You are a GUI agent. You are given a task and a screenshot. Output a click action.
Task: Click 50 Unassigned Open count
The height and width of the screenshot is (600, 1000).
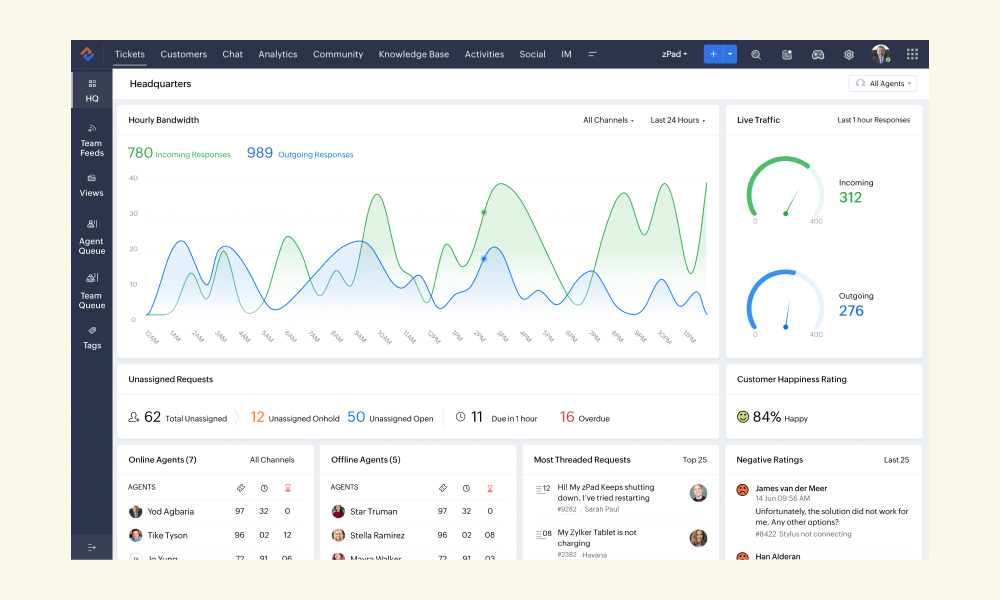click(x=390, y=418)
